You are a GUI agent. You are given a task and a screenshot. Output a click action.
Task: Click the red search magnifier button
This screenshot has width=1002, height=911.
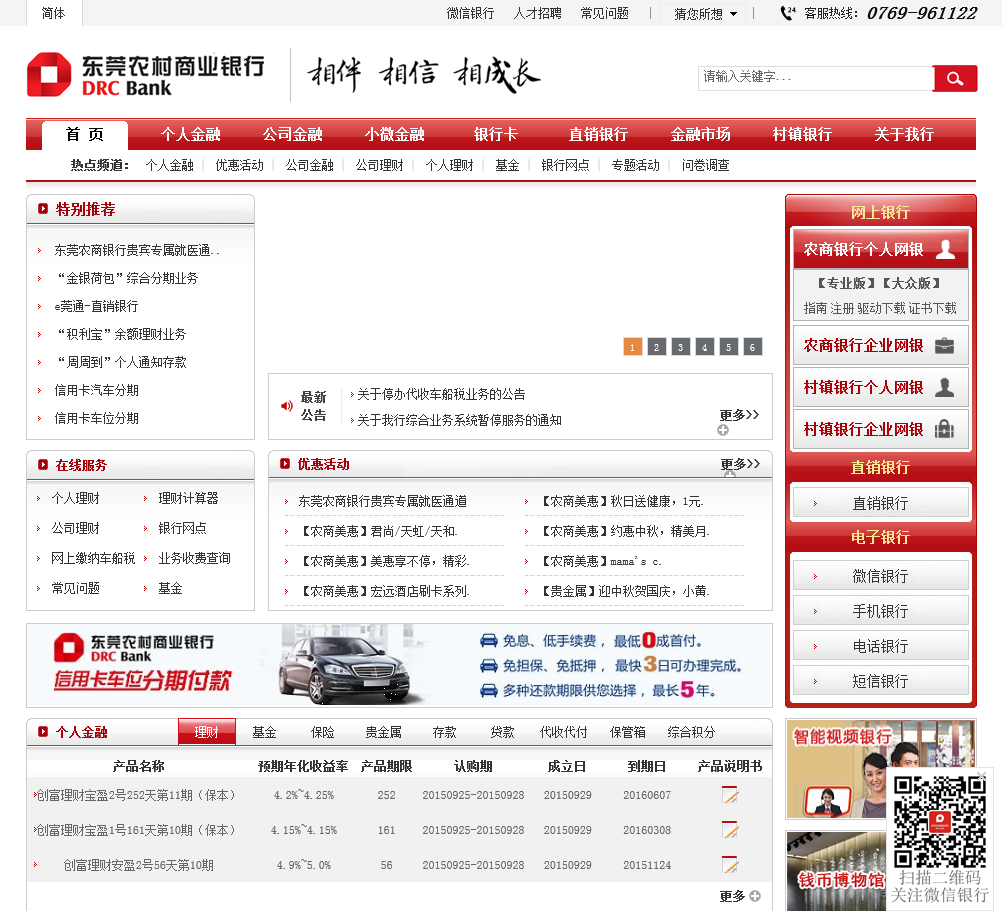click(955, 78)
